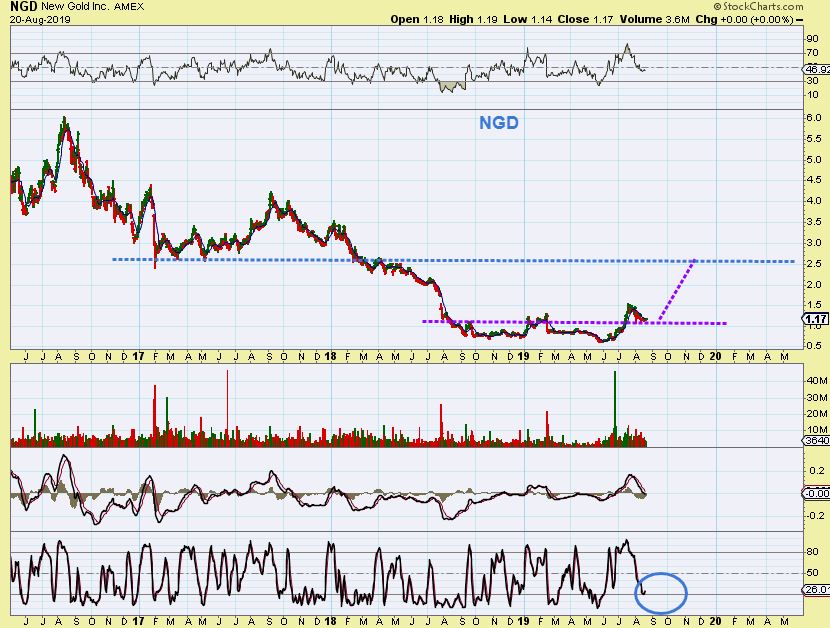Click the 3.5 price axis label
The width and height of the screenshot is (830, 628).
[814, 222]
